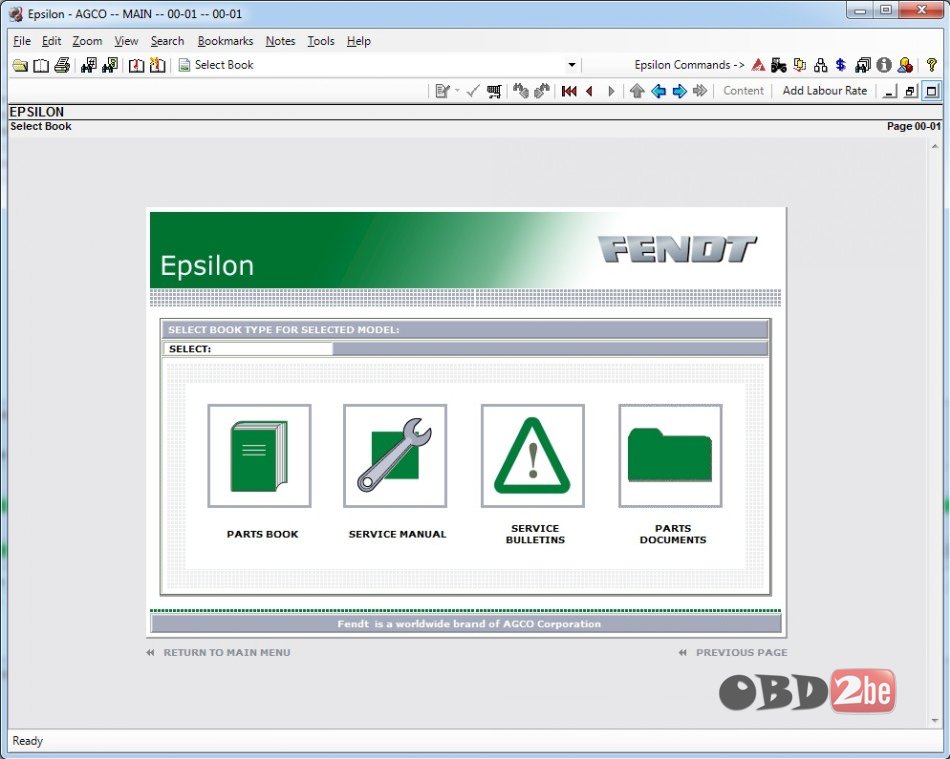Click the blue back arrow
Screen dimensions: 950x759
pyautogui.click(x=658, y=91)
